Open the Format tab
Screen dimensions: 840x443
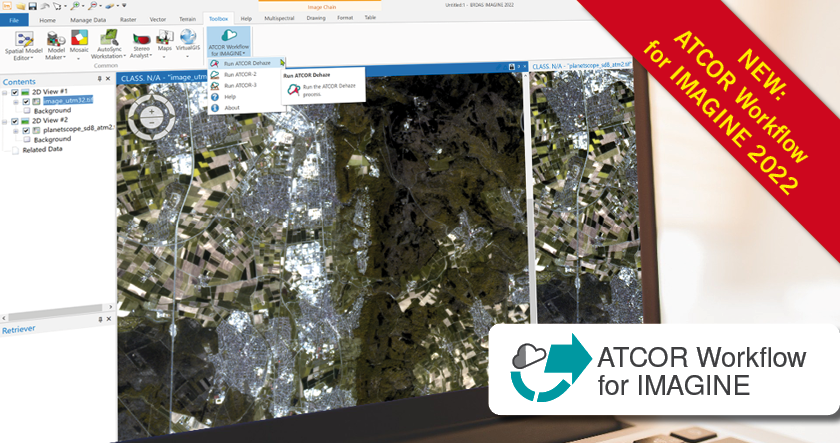point(345,18)
